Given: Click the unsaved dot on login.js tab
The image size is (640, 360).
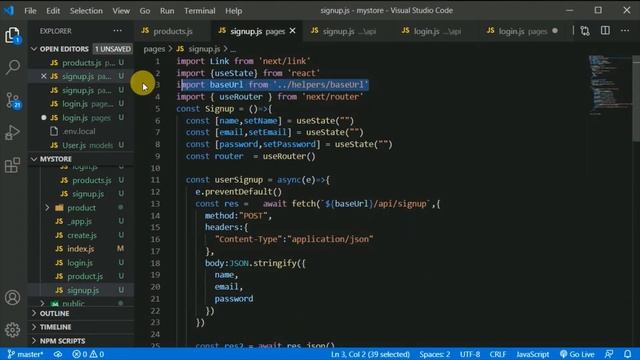Looking at the screenshot, I should 555,31.
